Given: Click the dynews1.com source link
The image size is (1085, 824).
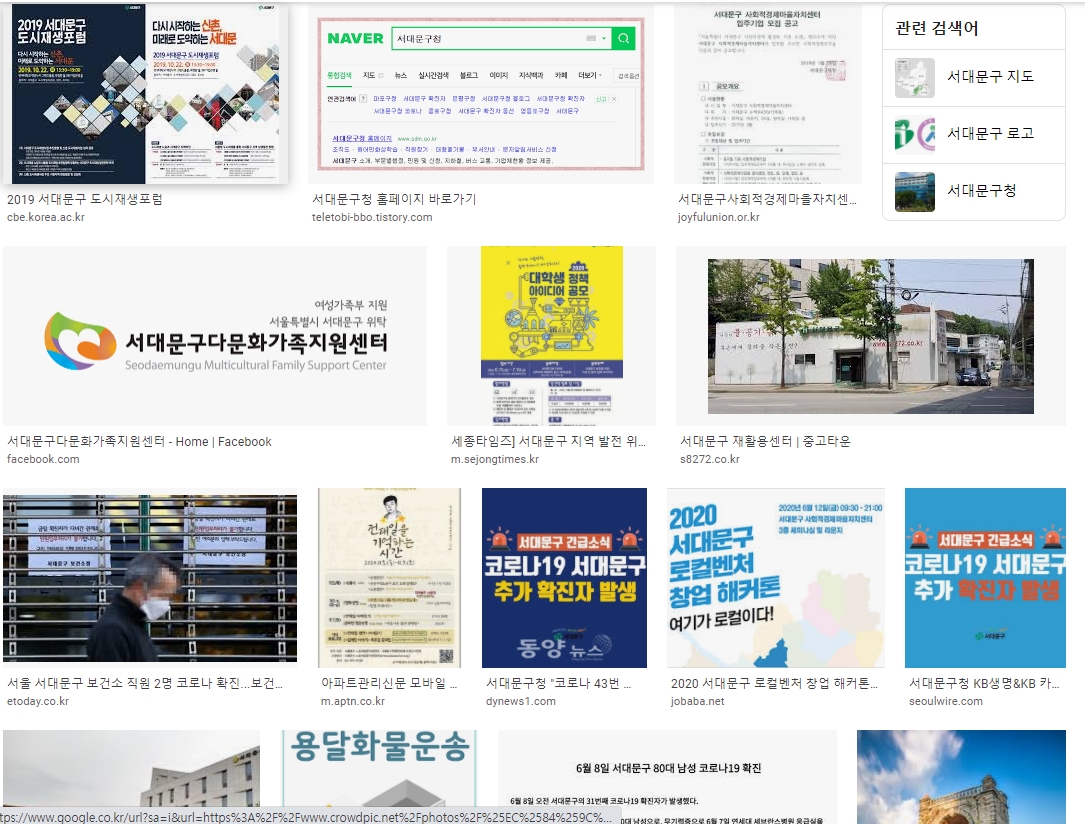Looking at the screenshot, I should (520, 702).
